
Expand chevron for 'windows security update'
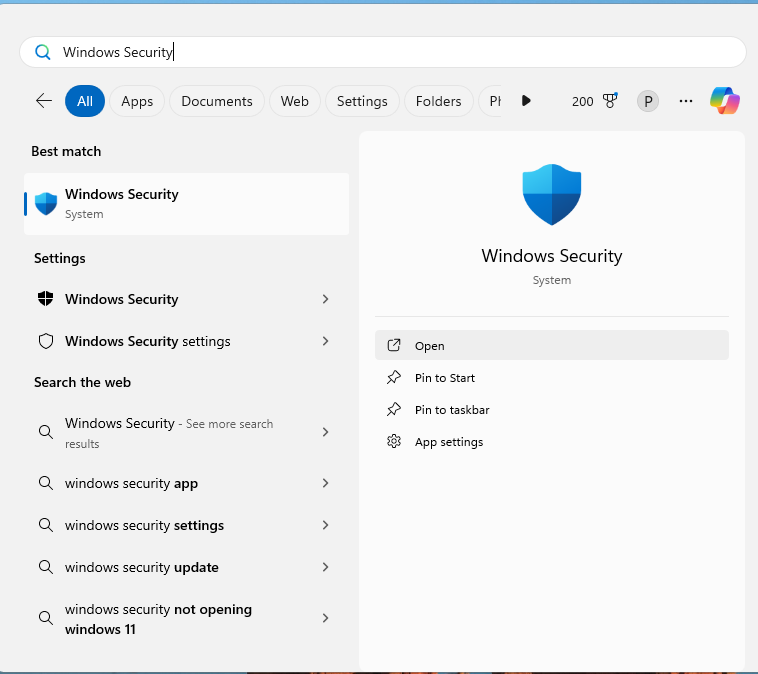coord(325,567)
